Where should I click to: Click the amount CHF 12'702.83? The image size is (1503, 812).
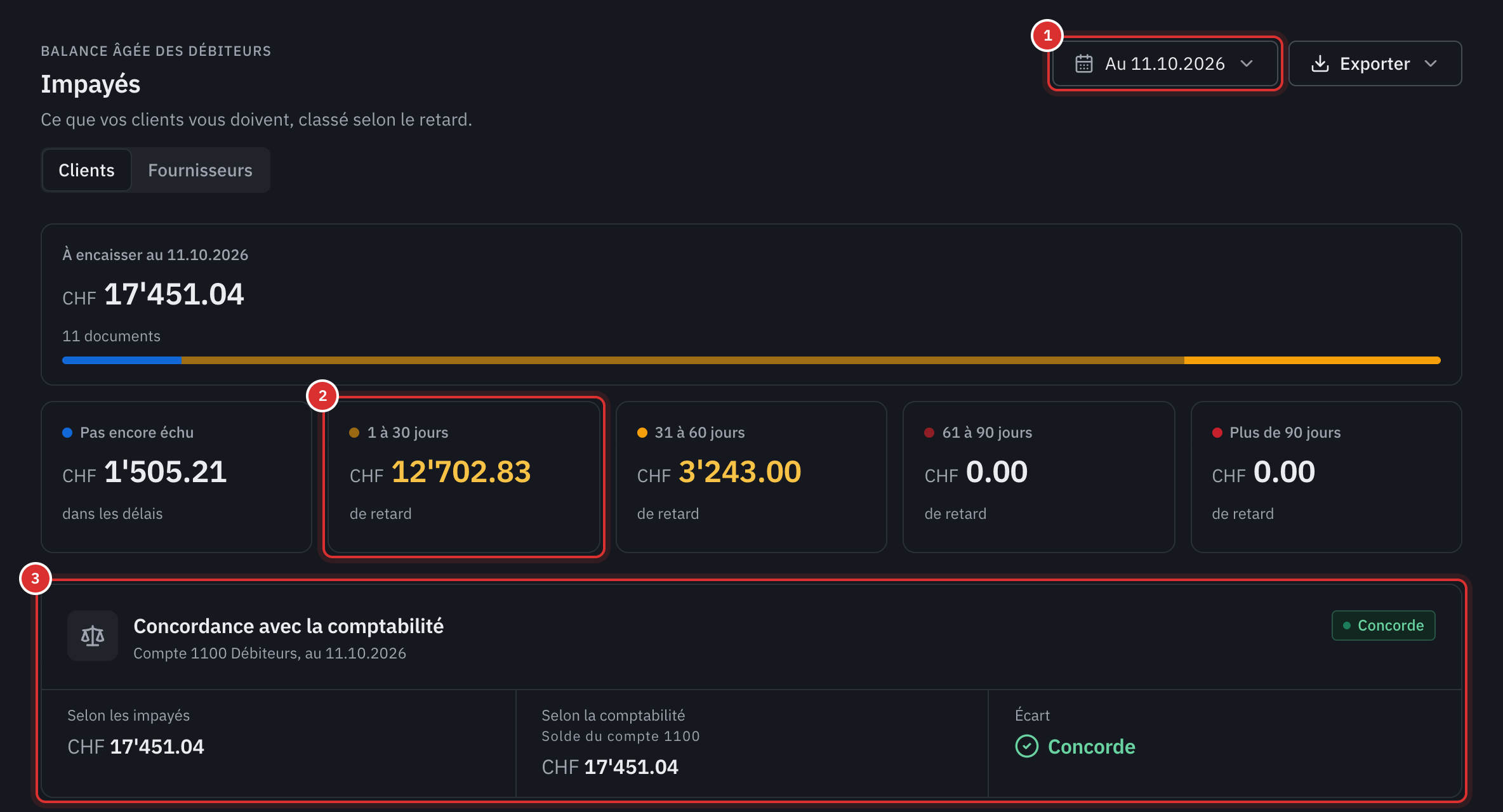pos(440,472)
